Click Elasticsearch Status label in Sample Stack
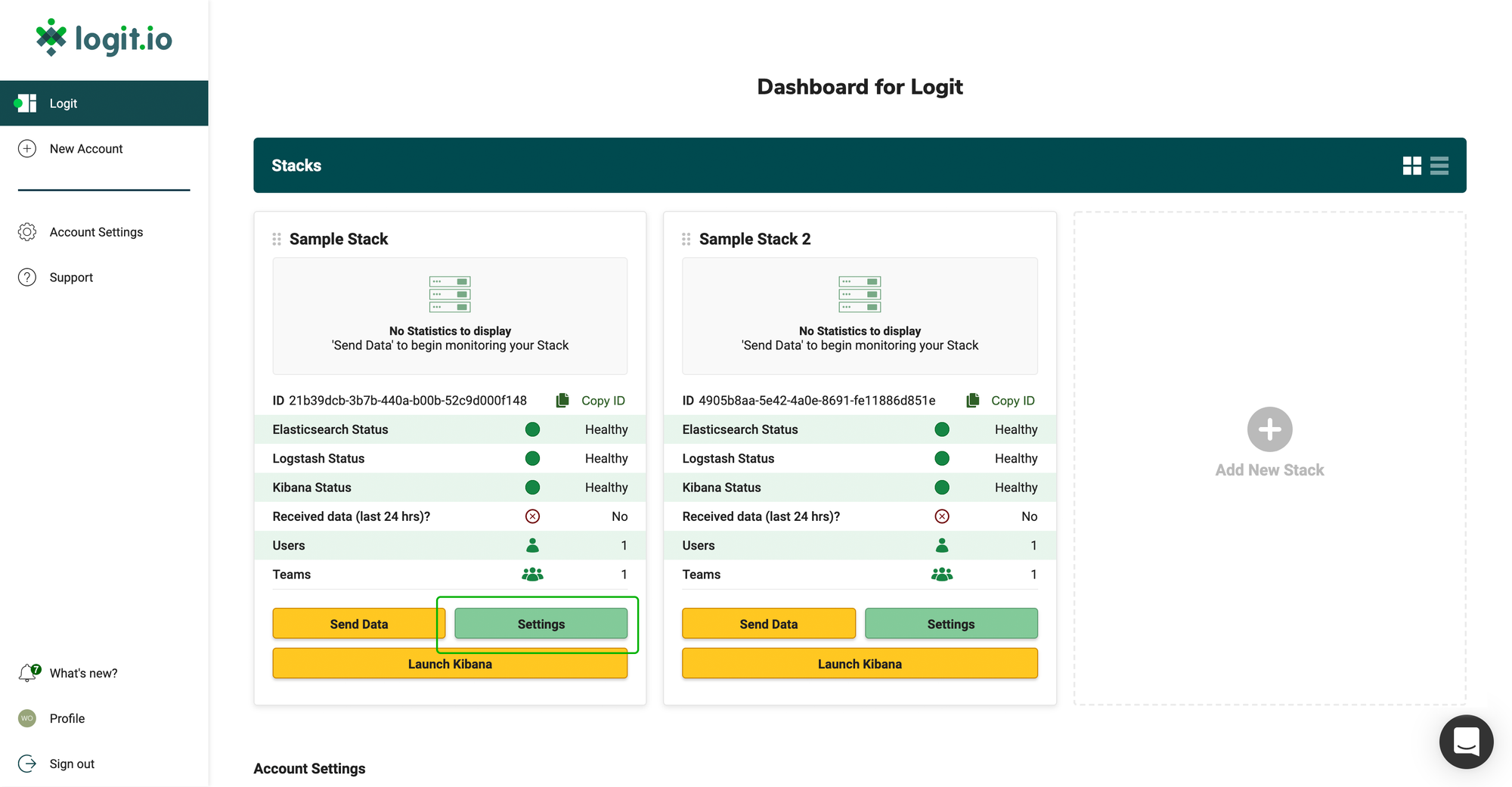The width and height of the screenshot is (1512, 787). [330, 429]
